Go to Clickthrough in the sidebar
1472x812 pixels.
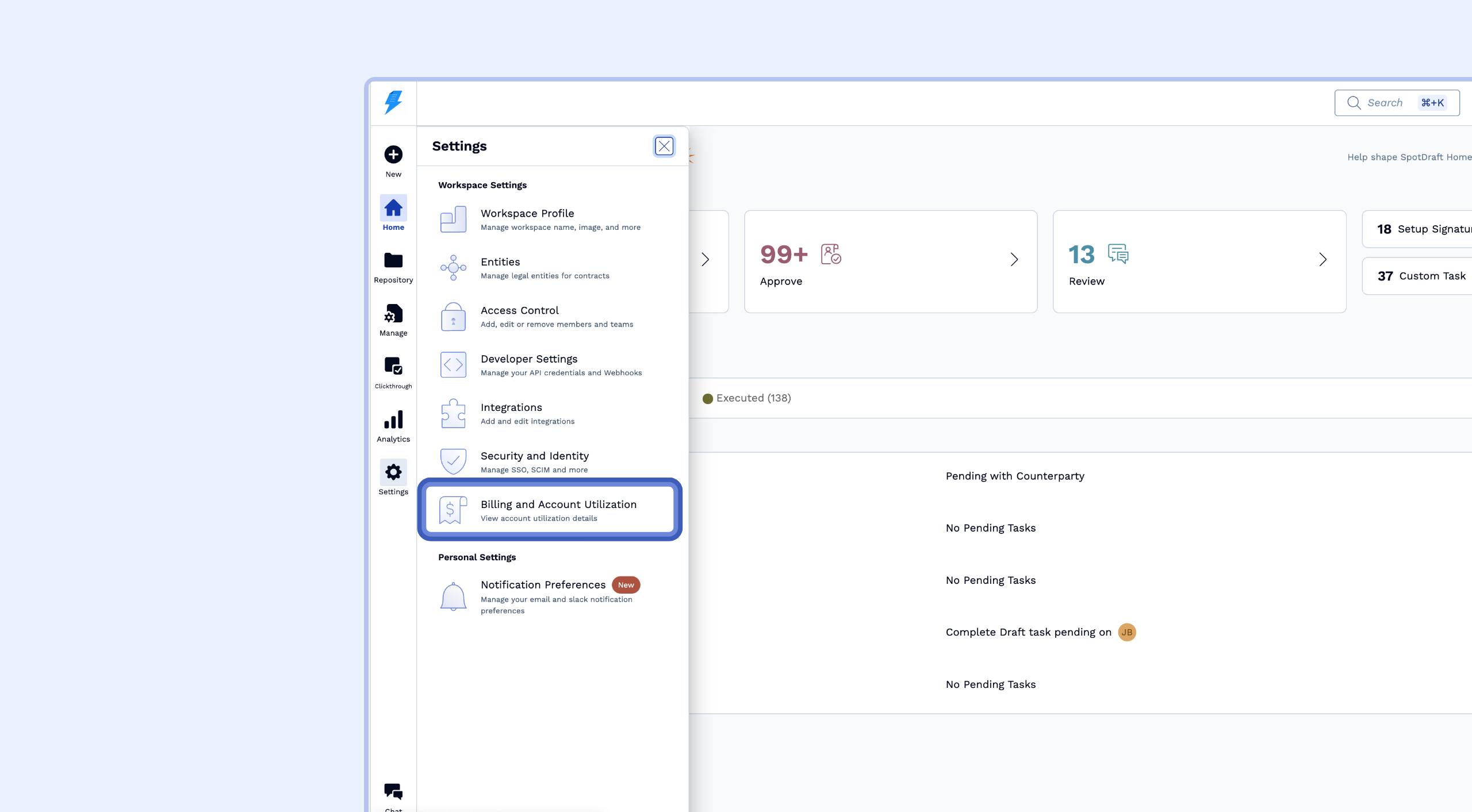point(393,366)
